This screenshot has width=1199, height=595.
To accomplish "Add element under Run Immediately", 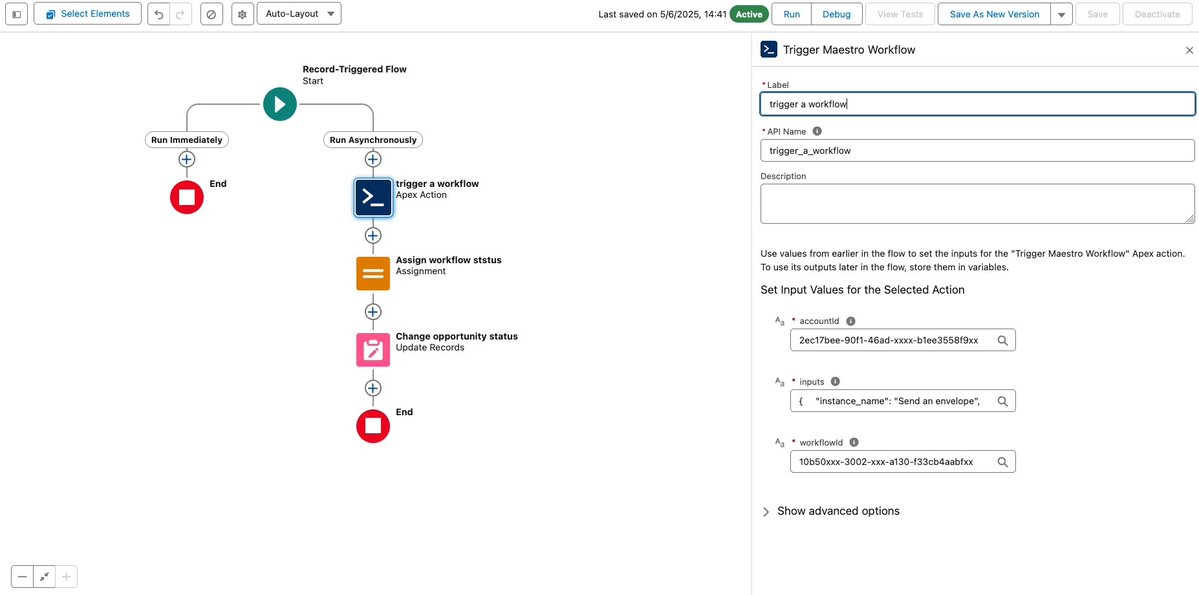I will (187, 159).
